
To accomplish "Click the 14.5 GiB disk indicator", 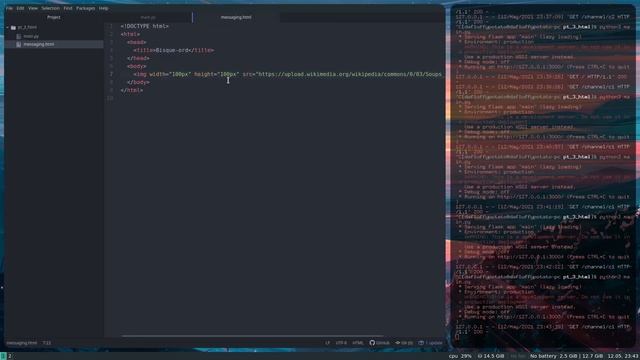I will 491,356.
